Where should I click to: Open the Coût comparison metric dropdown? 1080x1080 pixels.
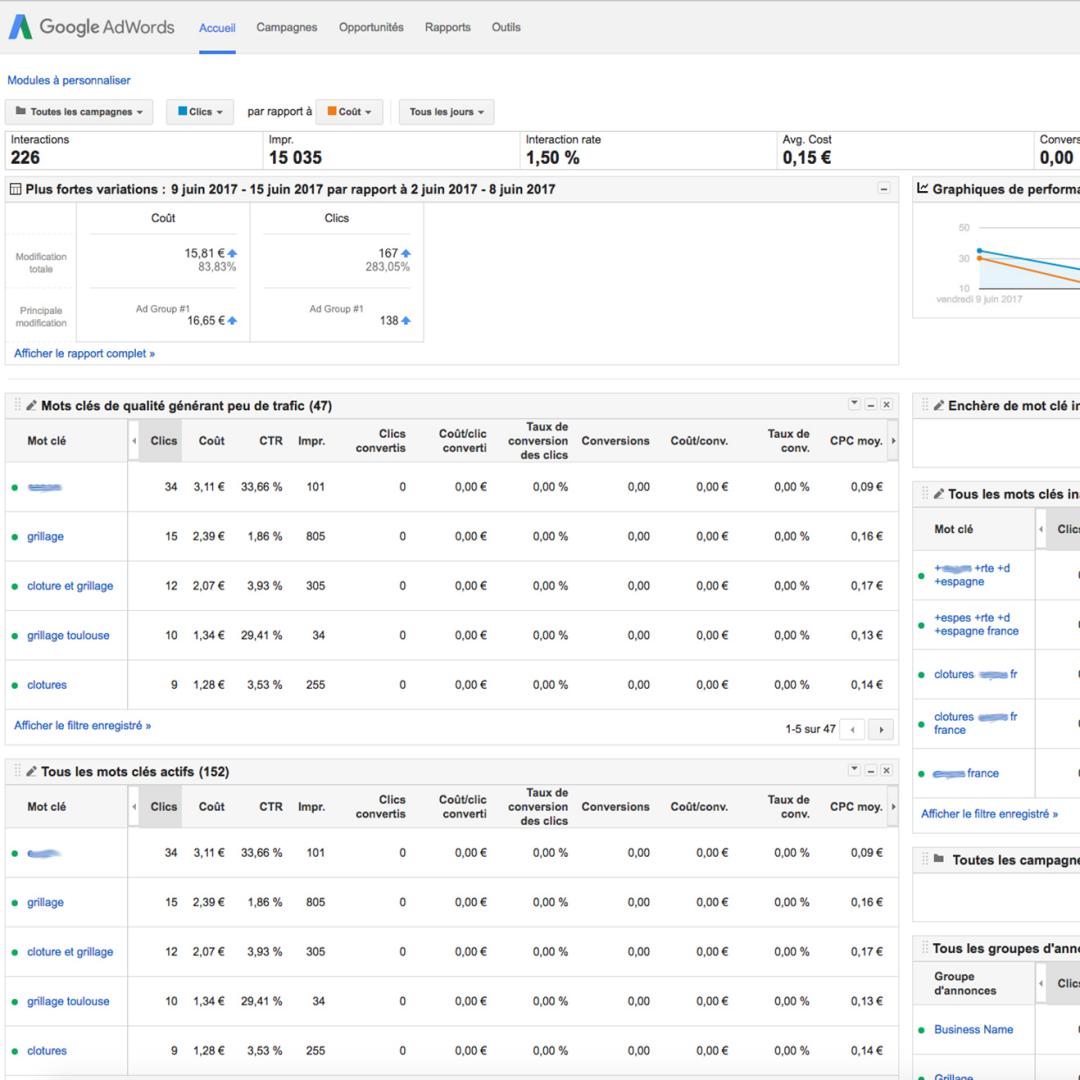click(x=349, y=112)
